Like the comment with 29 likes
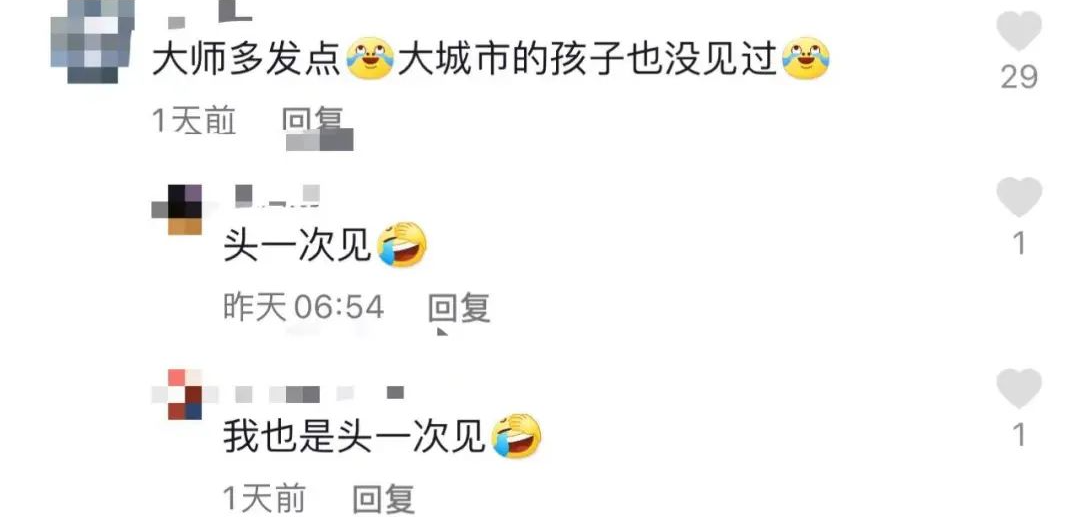This screenshot has width=1080, height=522. click(x=1019, y=31)
